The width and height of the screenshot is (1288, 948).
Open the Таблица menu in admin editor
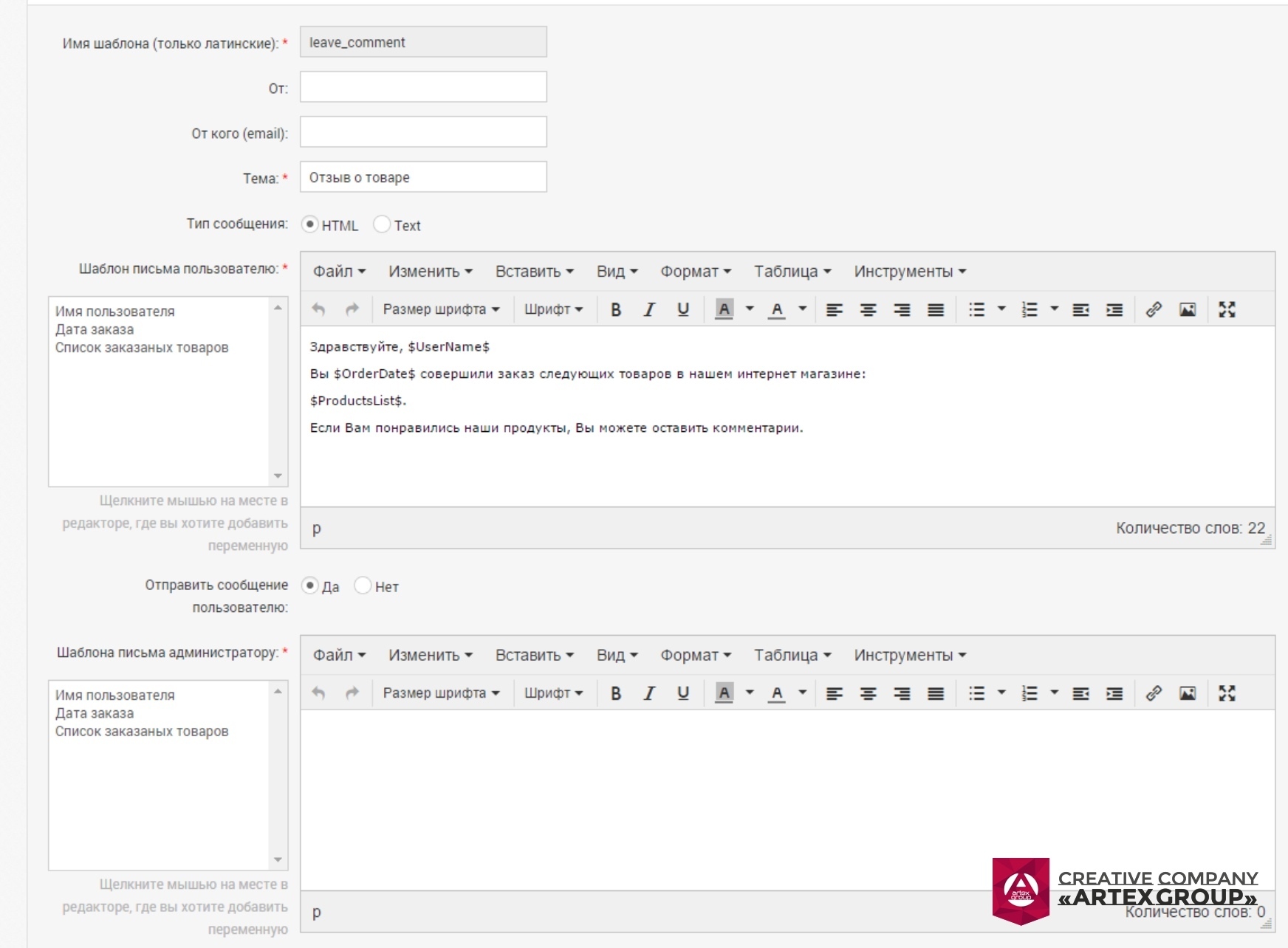click(x=792, y=655)
